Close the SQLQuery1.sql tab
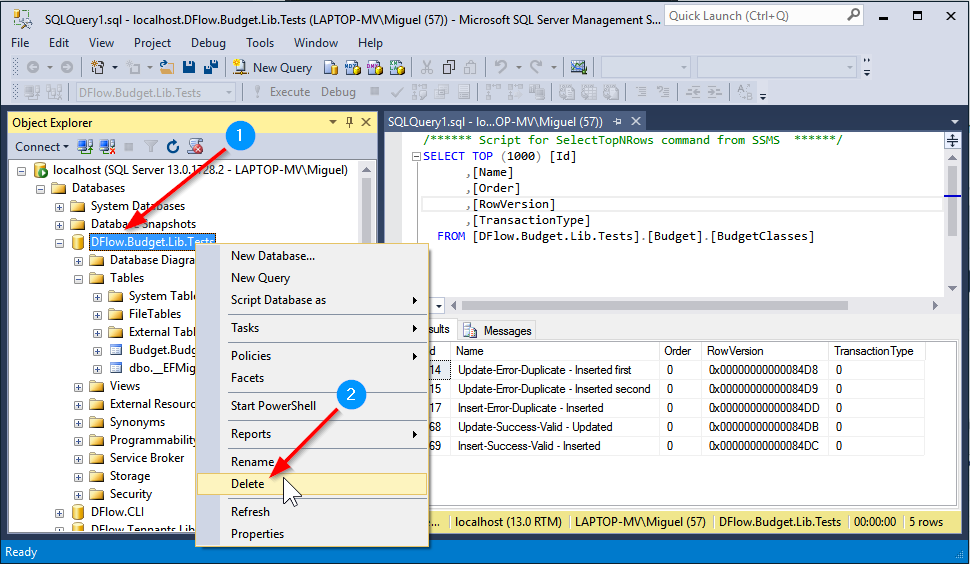 [x=635, y=121]
